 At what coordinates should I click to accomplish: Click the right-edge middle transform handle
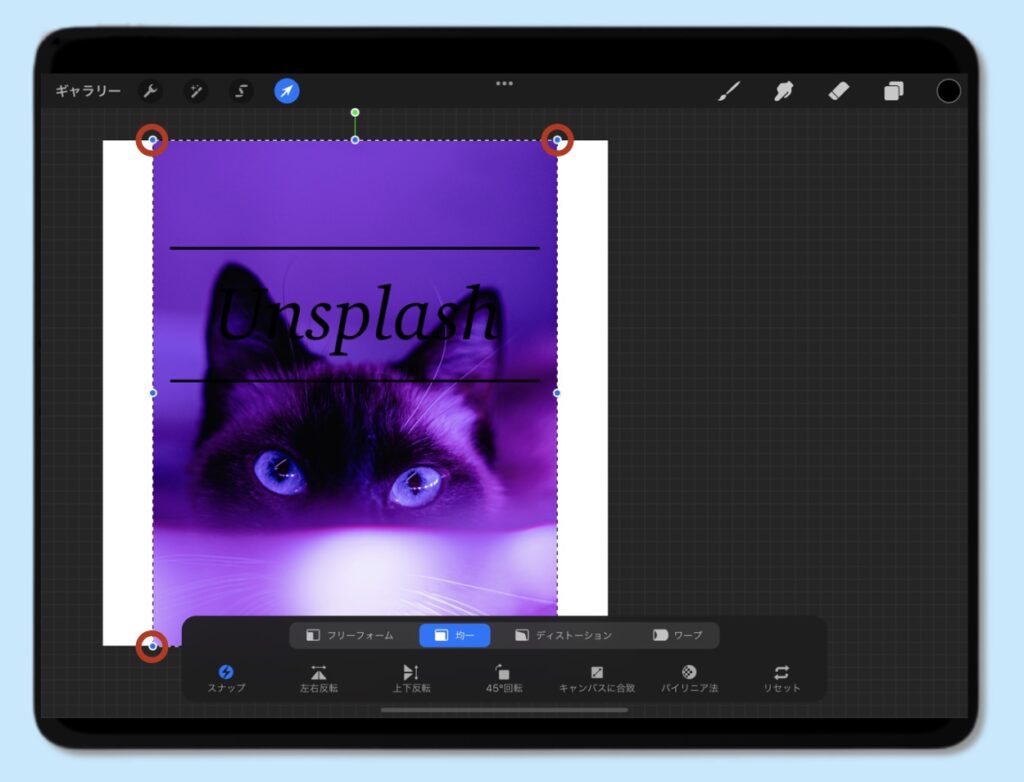pos(557,393)
